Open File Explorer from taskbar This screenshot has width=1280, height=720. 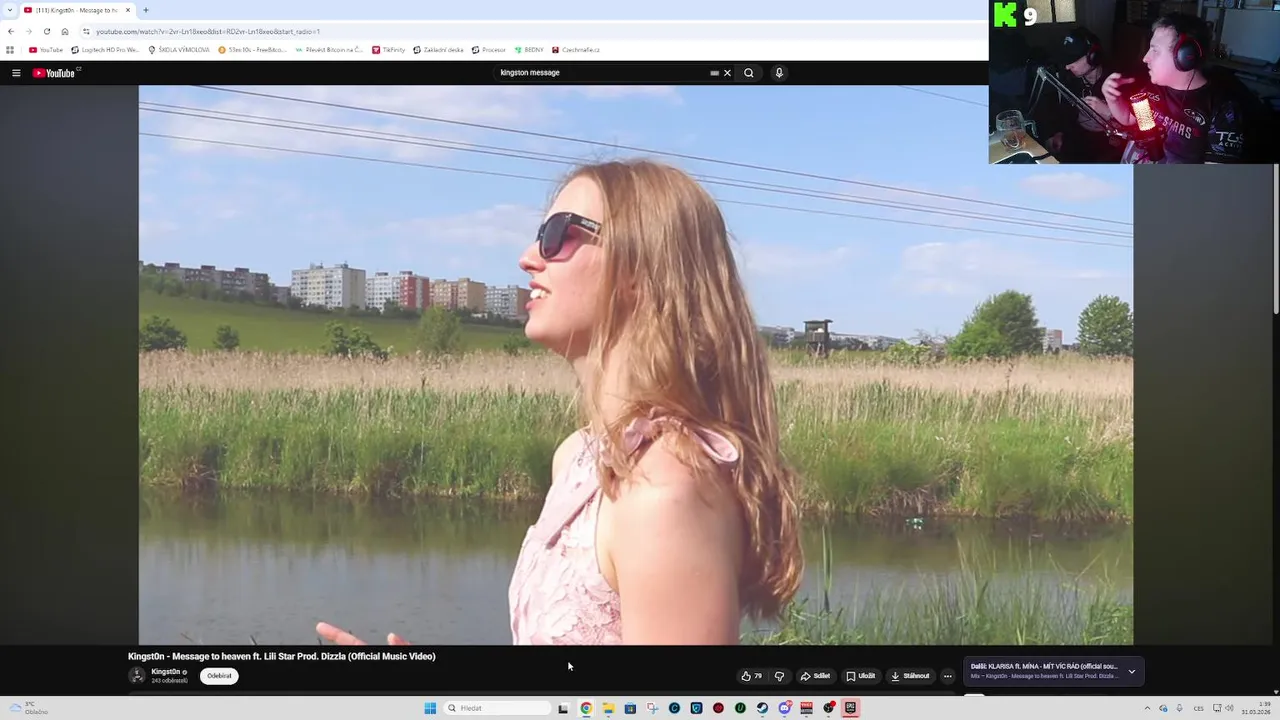coord(608,708)
